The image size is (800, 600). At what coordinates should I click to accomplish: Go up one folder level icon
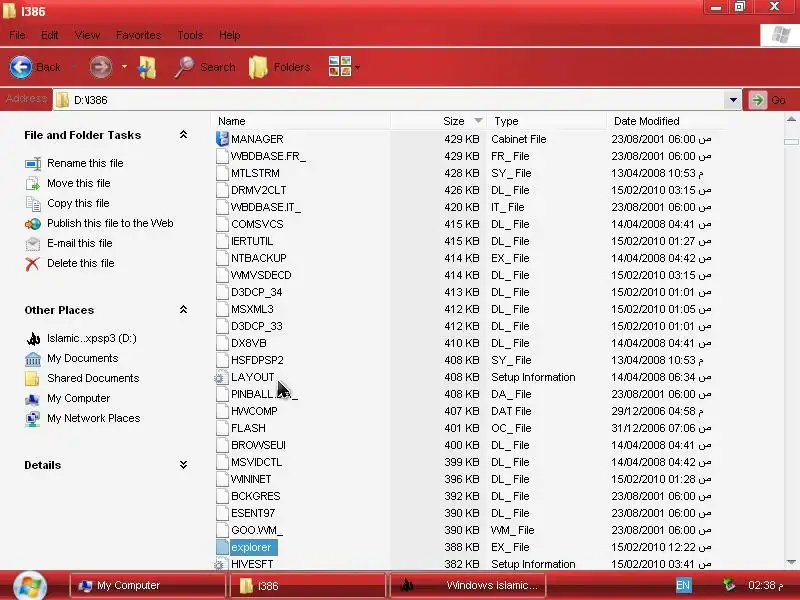click(x=147, y=67)
